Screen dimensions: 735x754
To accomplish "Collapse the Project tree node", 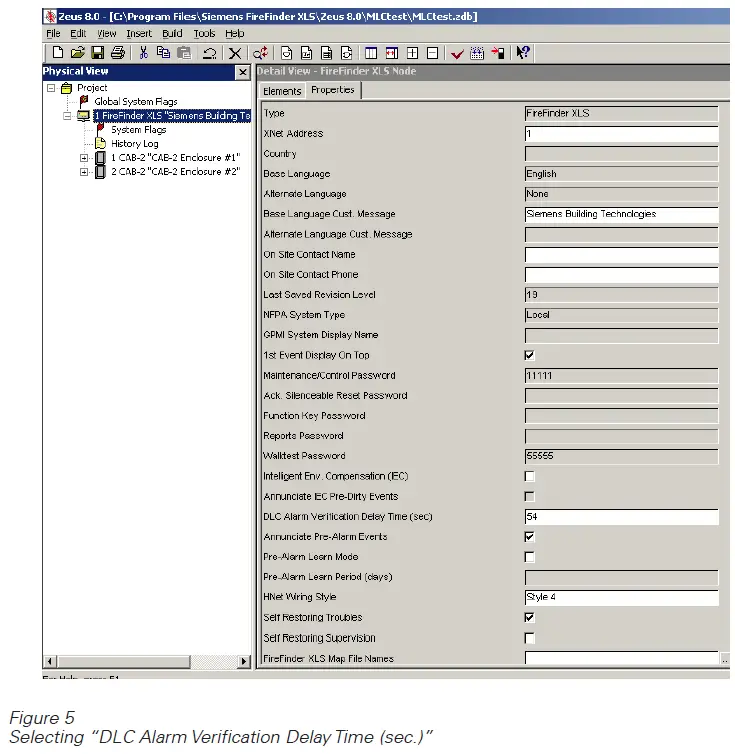I will coord(51,88).
